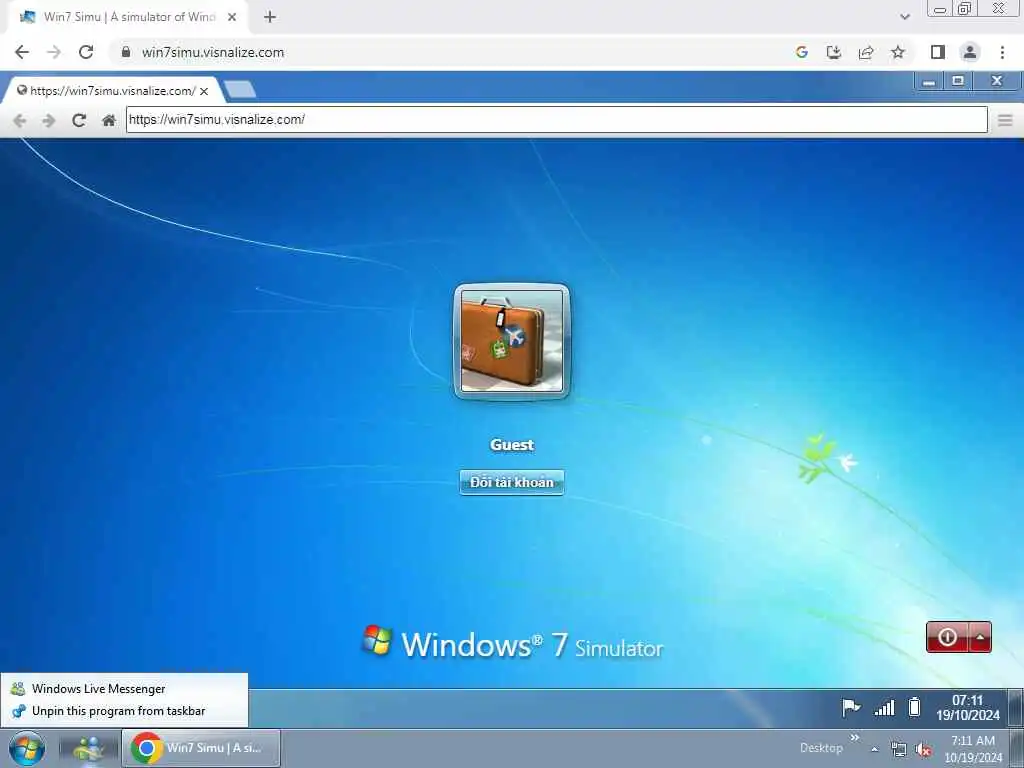1024x768 pixels.
Task: Select the simulated browser tab win7simu.visnalize.com
Action: tap(111, 91)
